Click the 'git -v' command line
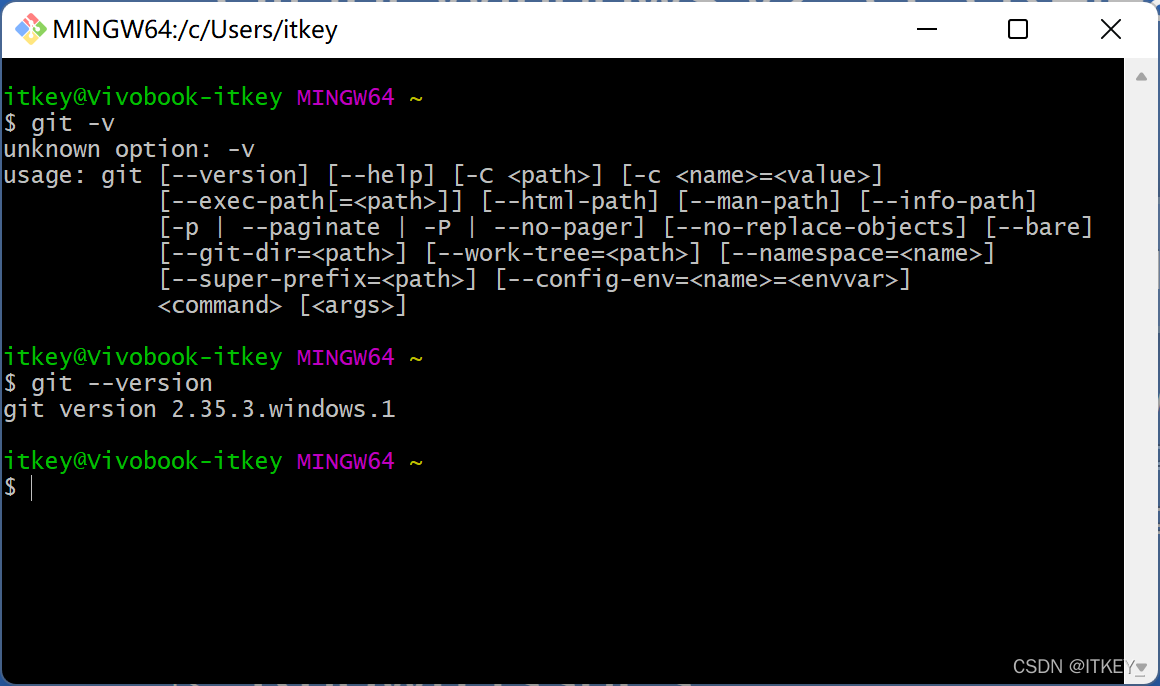 coord(59,123)
